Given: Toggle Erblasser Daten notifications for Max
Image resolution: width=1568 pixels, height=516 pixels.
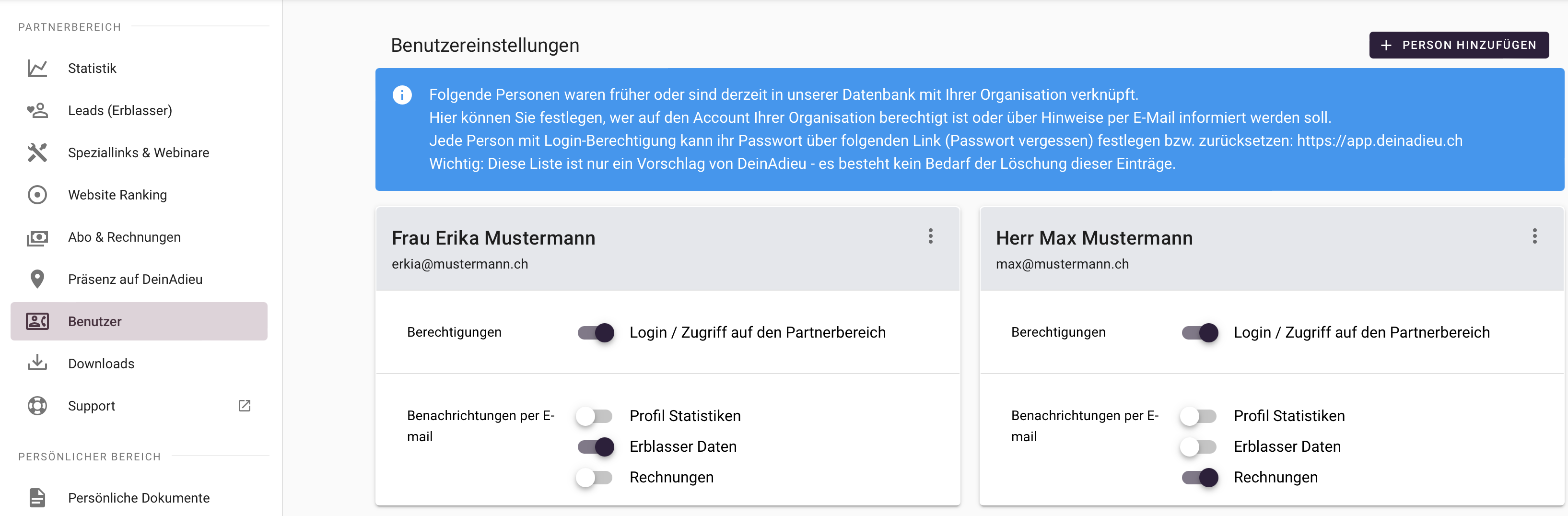Looking at the screenshot, I should [1198, 446].
